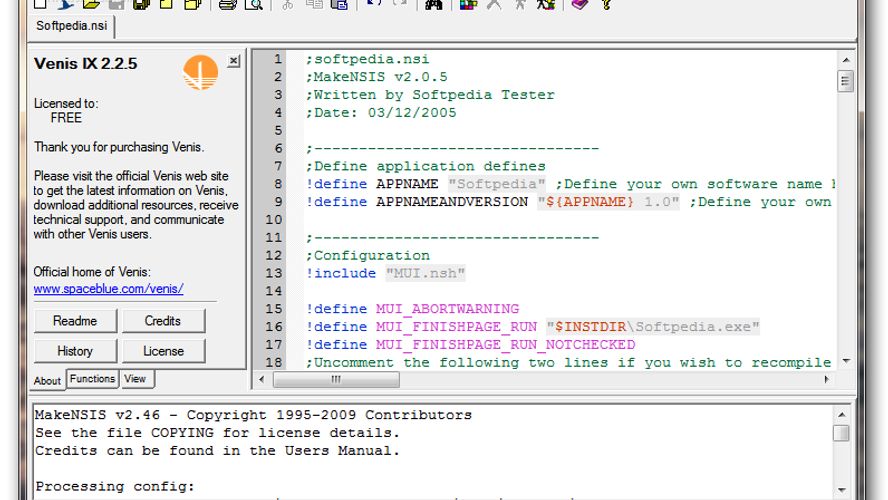The image size is (888, 500).
Task: Click the ';softpedia.nsi' comment on line 1
Action: (368, 59)
